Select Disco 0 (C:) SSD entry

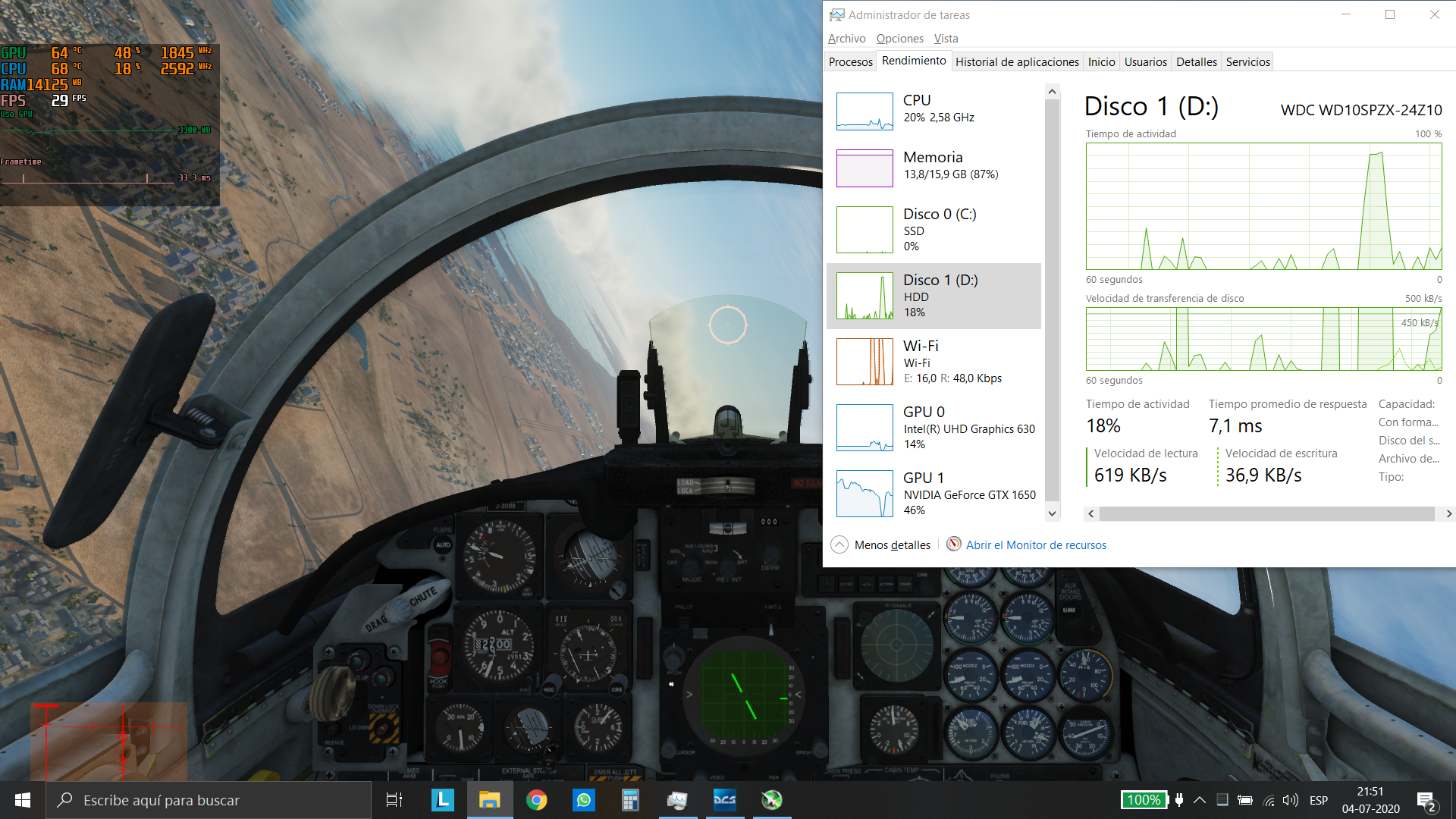click(934, 230)
